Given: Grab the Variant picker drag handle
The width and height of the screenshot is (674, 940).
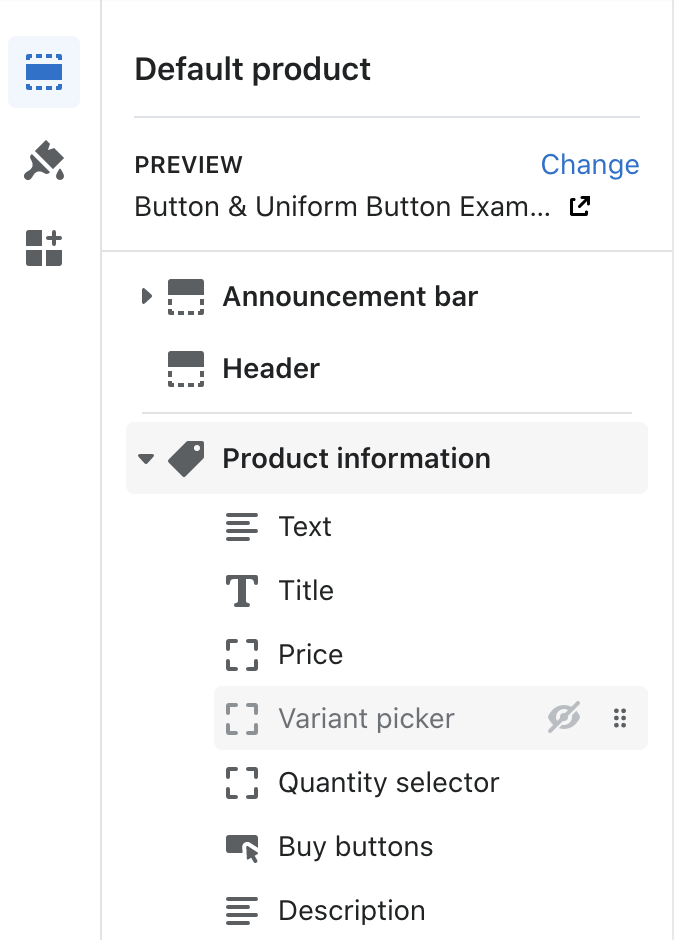Looking at the screenshot, I should pos(620,718).
